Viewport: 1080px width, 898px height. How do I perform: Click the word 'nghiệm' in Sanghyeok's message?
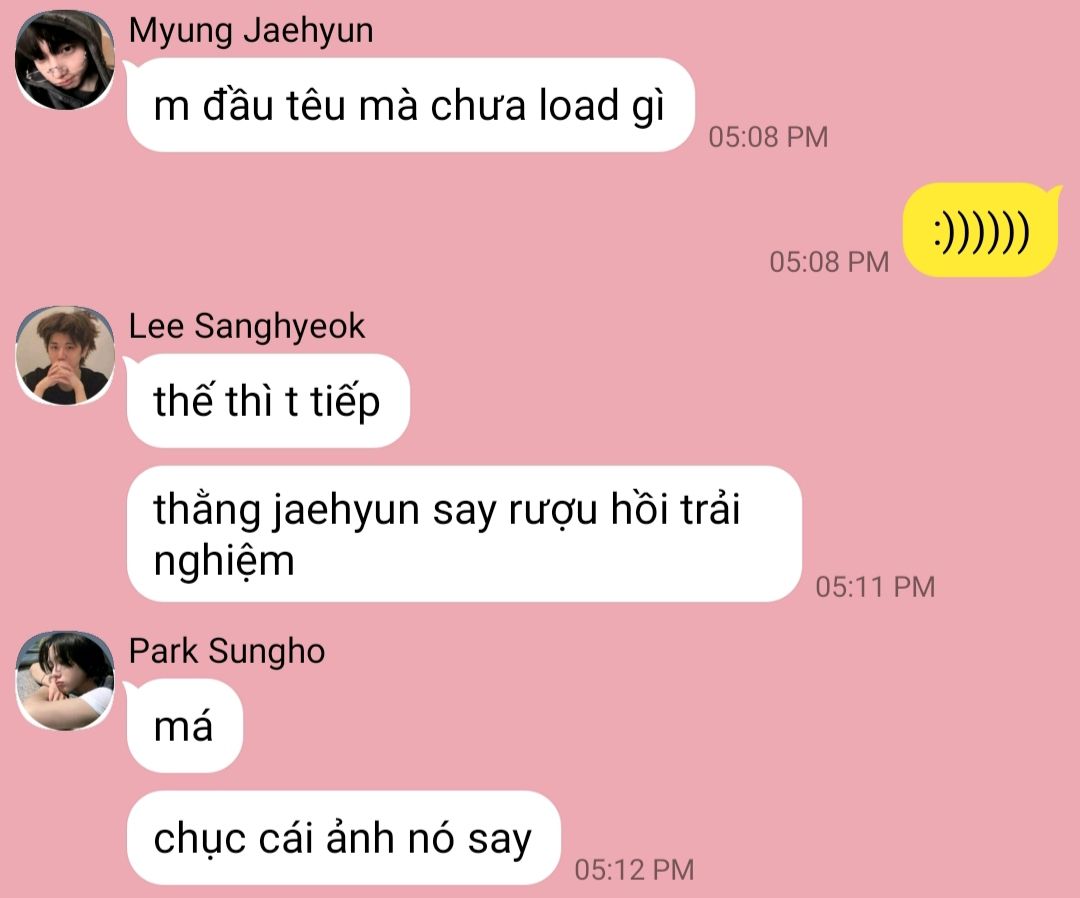point(224,561)
